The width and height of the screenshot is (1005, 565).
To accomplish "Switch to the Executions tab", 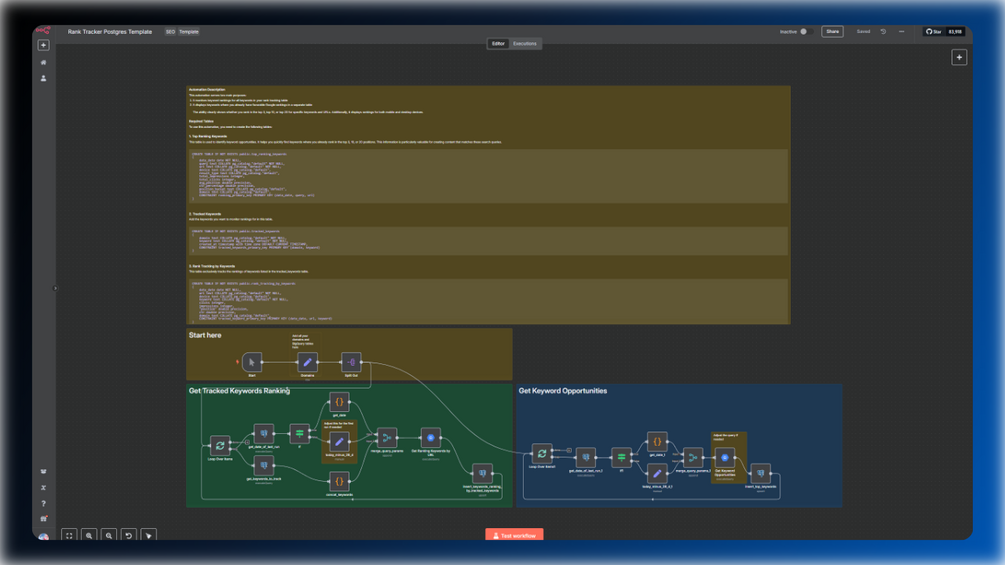I will click(x=525, y=44).
